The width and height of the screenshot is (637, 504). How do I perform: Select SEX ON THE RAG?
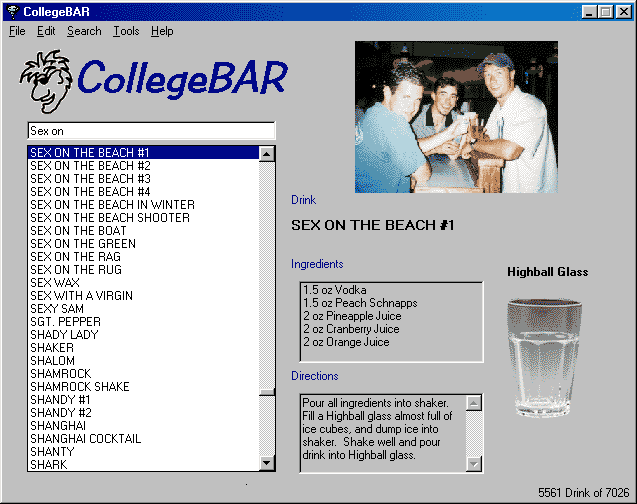point(143,257)
